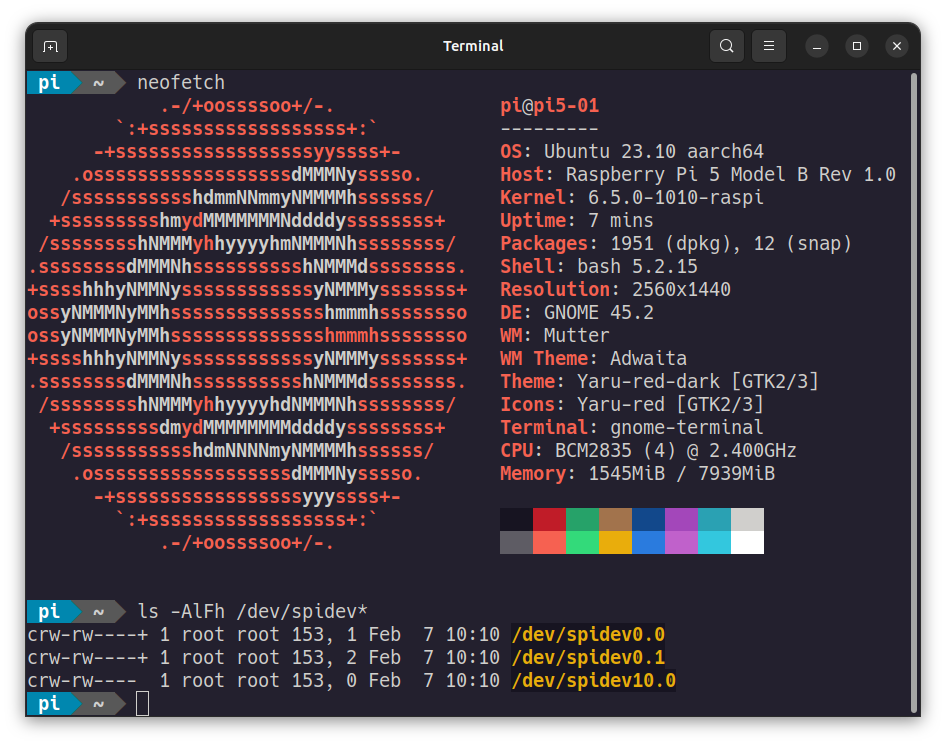
Task: Click the "Ubuntu 23.10 aarch64" OS value
Action: coord(654,151)
